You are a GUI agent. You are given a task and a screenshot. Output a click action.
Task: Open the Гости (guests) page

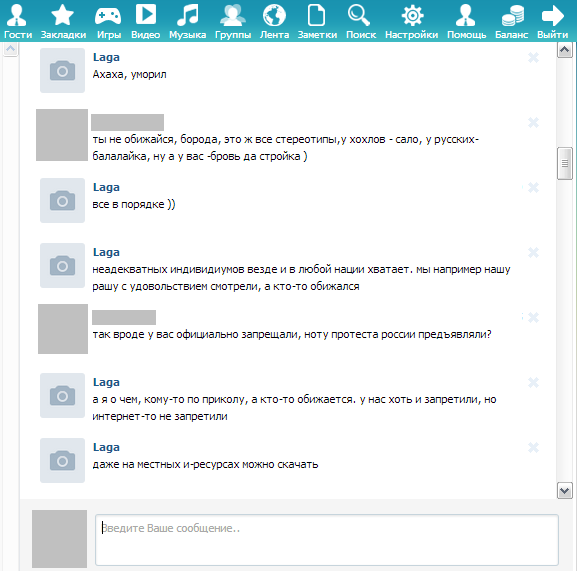click(x=17, y=21)
